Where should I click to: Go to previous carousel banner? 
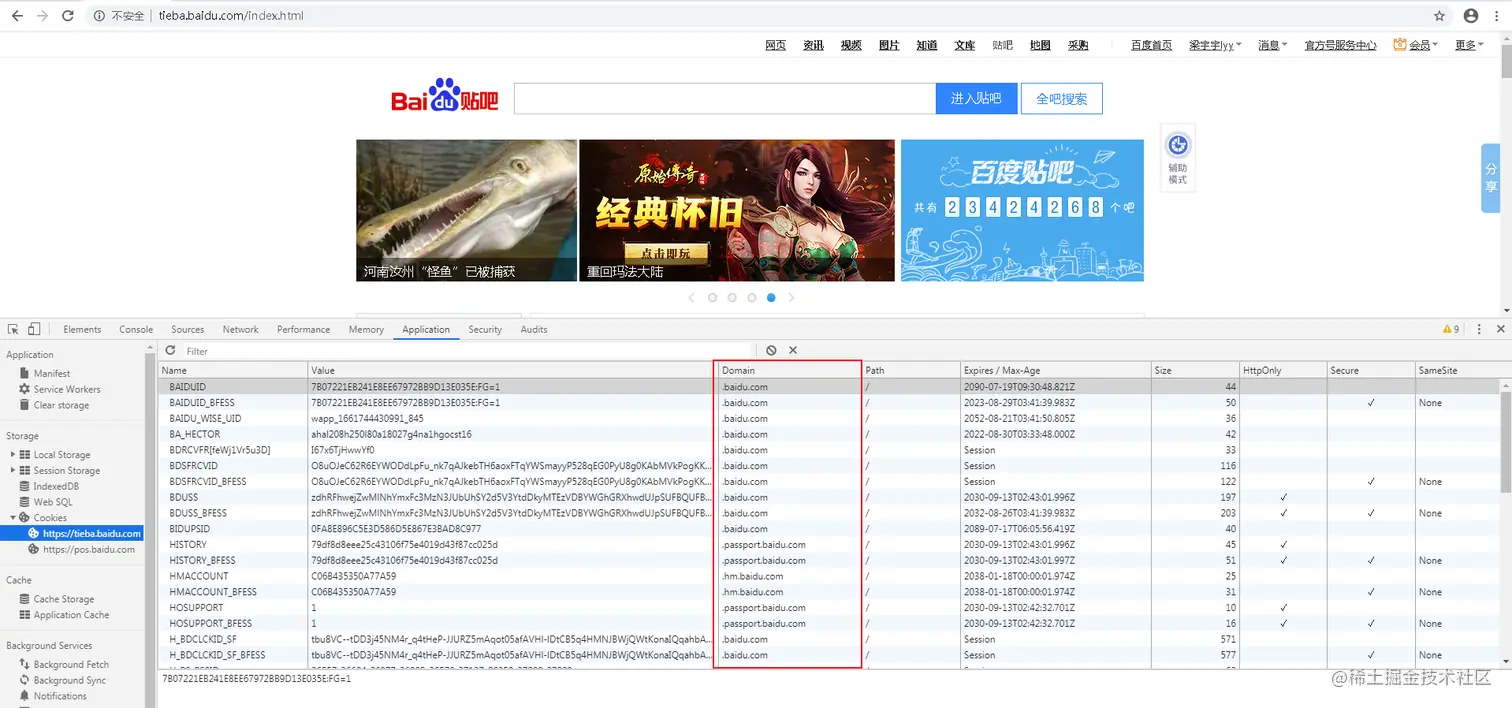[x=692, y=298]
